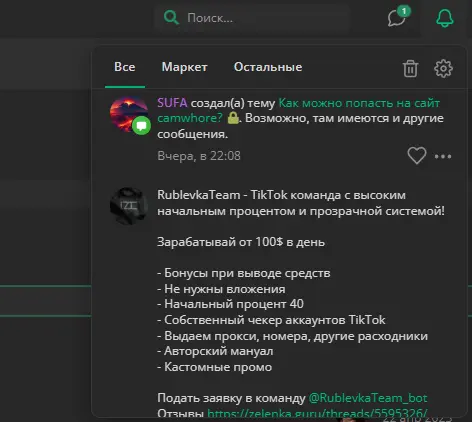This screenshot has width=472, height=422.
Task: Open the @RublevkaTeam_bot link
Action: tap(368, 398)
